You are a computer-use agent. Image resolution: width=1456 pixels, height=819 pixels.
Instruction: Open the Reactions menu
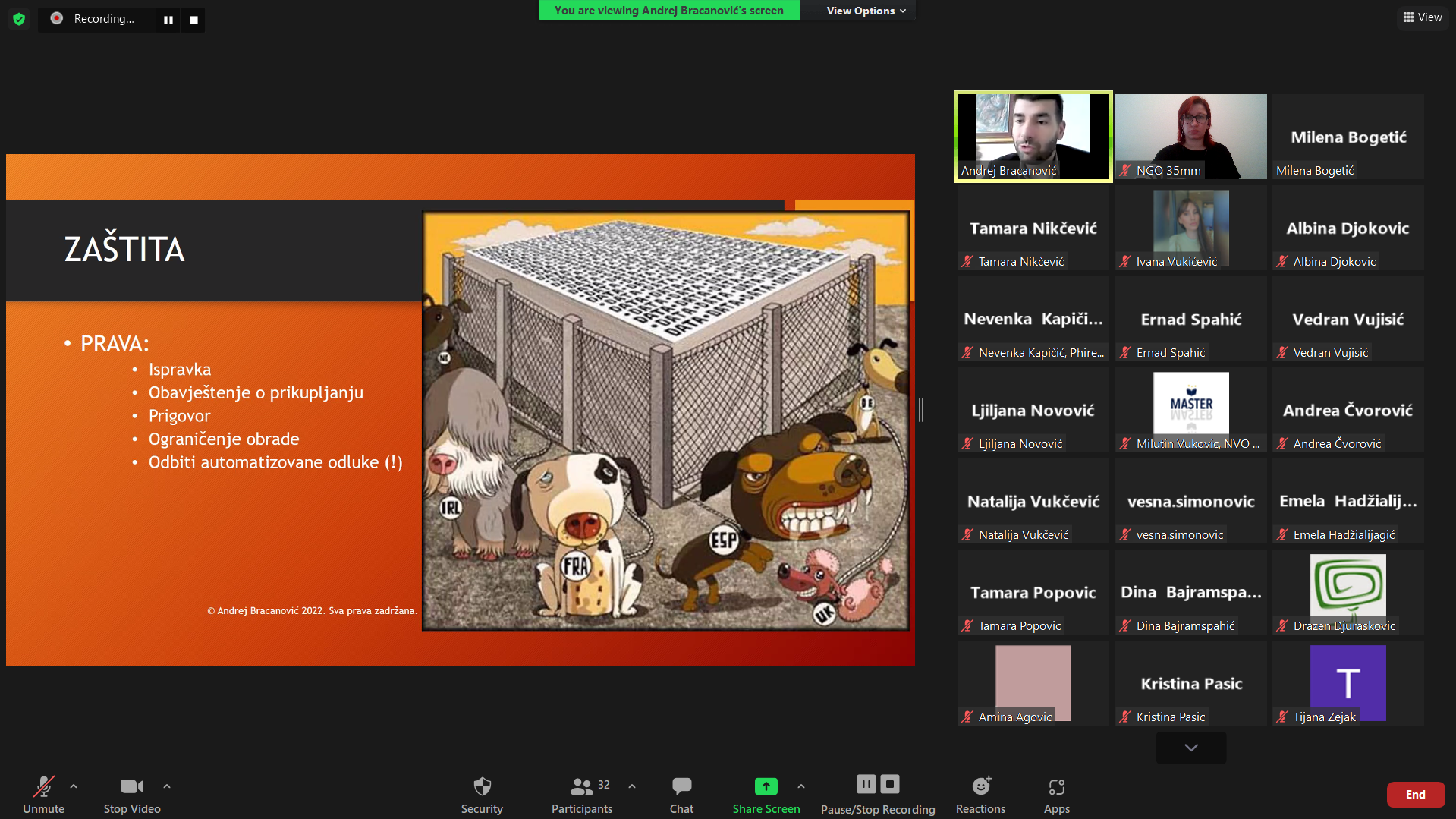tap(980, 794)
